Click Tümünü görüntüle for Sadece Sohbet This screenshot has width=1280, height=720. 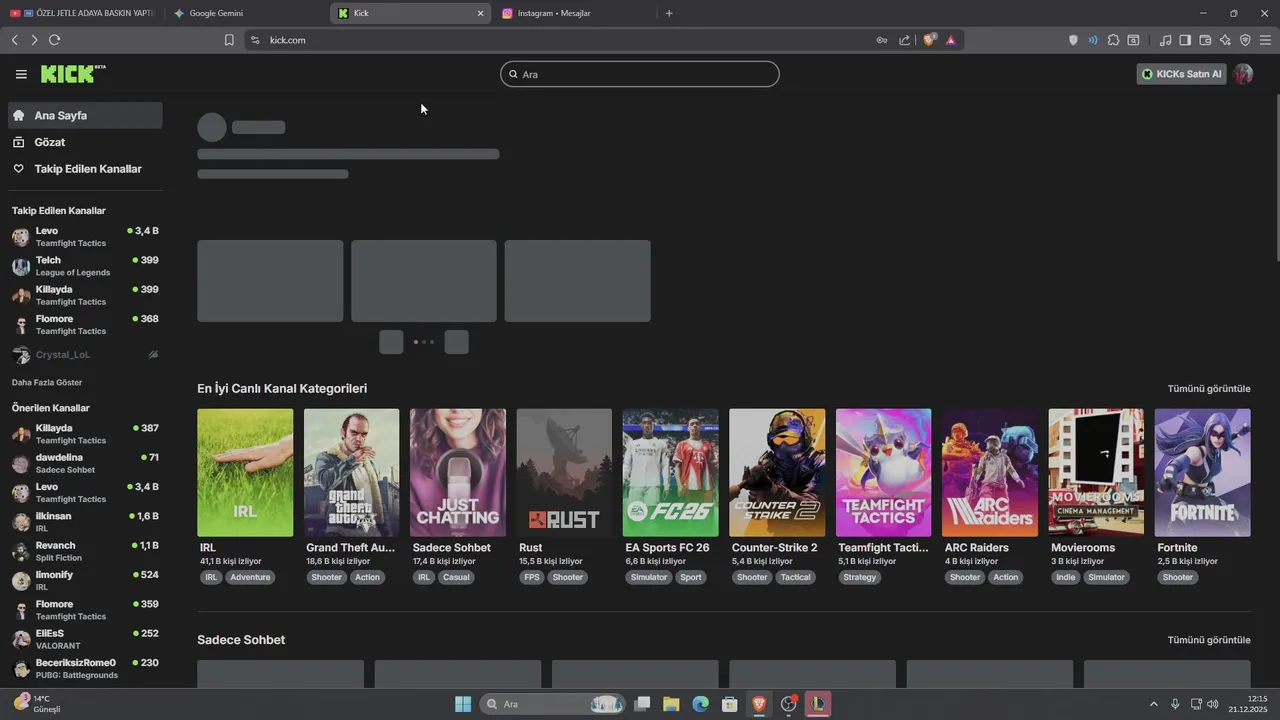tap(1209, 640)
